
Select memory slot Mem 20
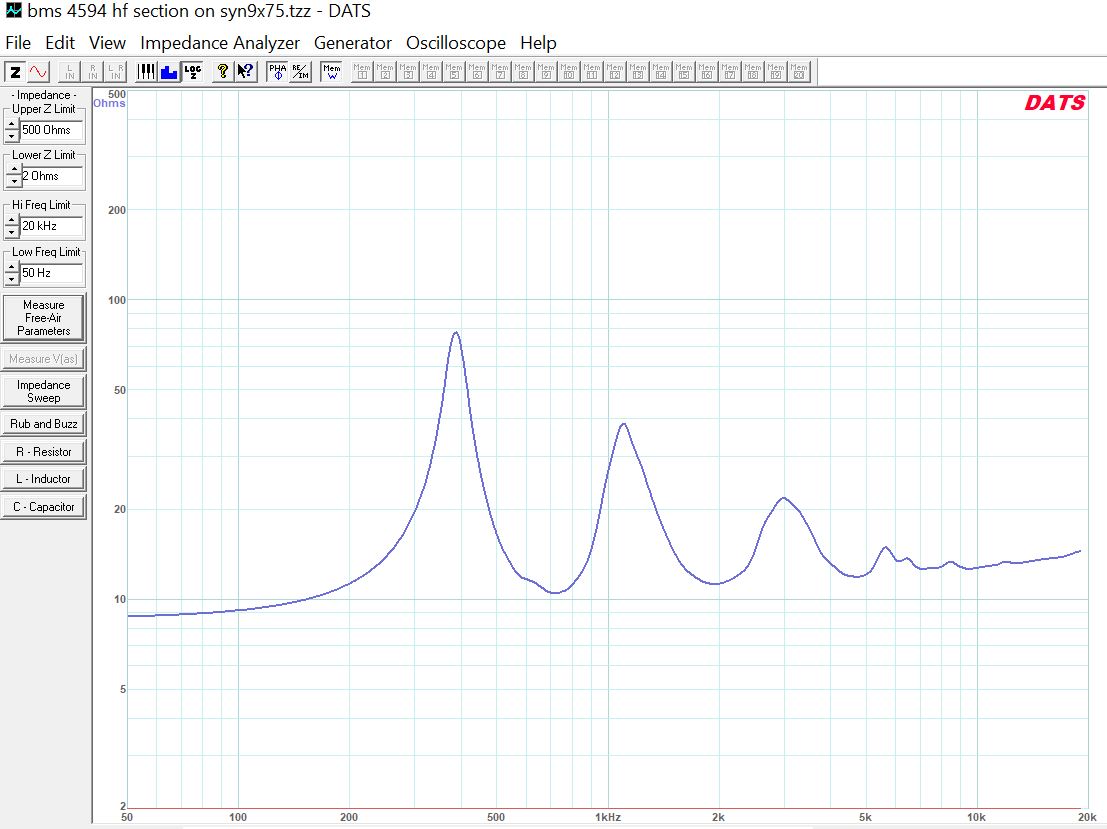point(798,72)
